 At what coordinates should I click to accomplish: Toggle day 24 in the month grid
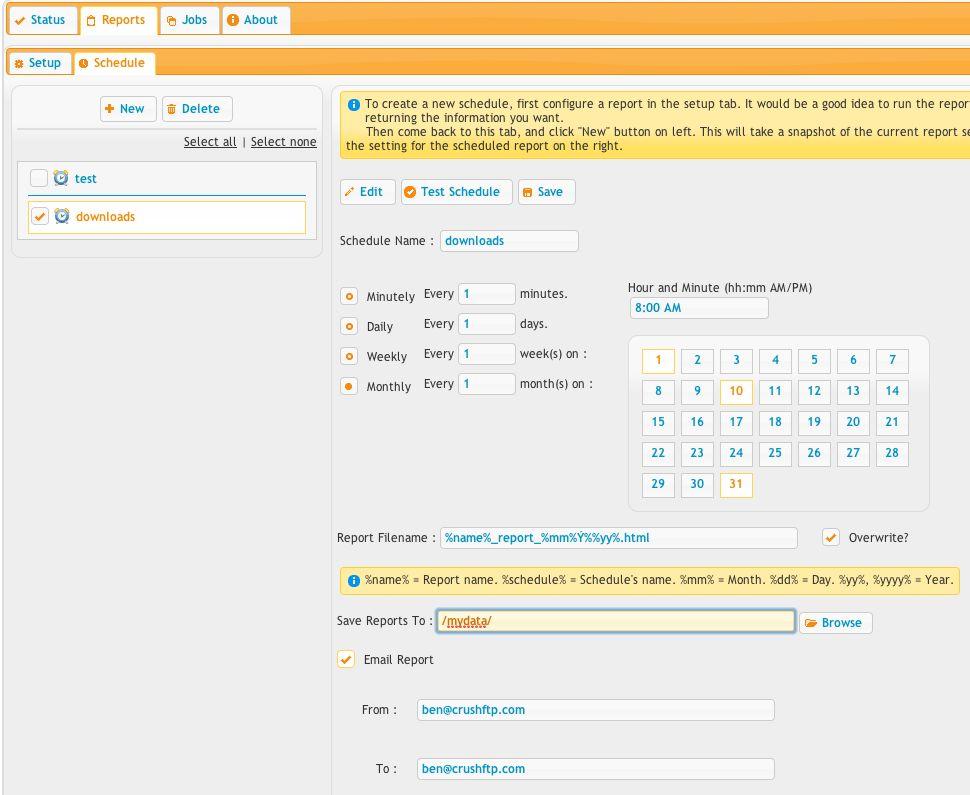(736, 453)
